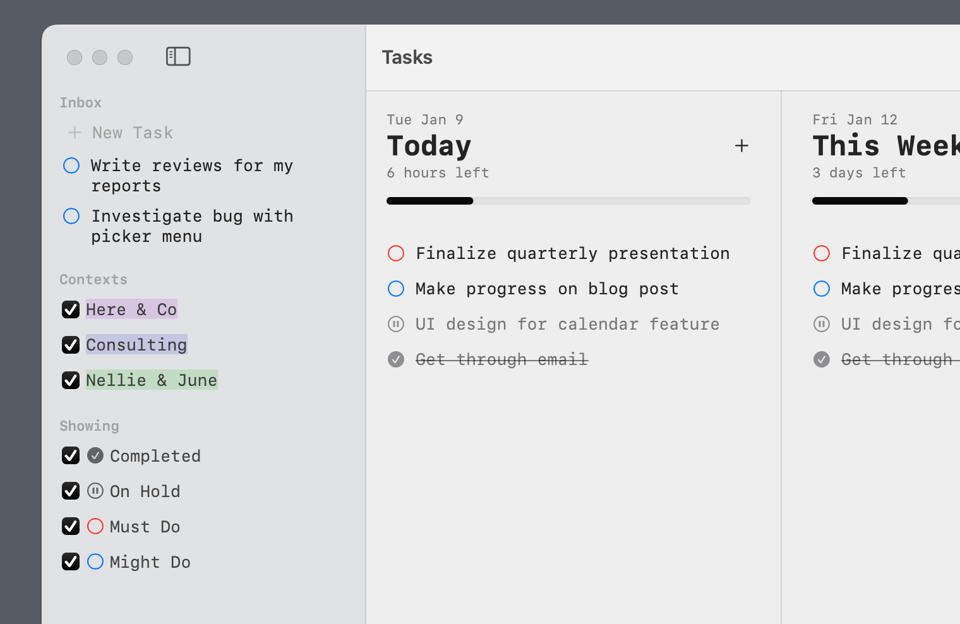
Task: Click the pause icon on "UI design for calendar feature"
Action: coord(396,323)
